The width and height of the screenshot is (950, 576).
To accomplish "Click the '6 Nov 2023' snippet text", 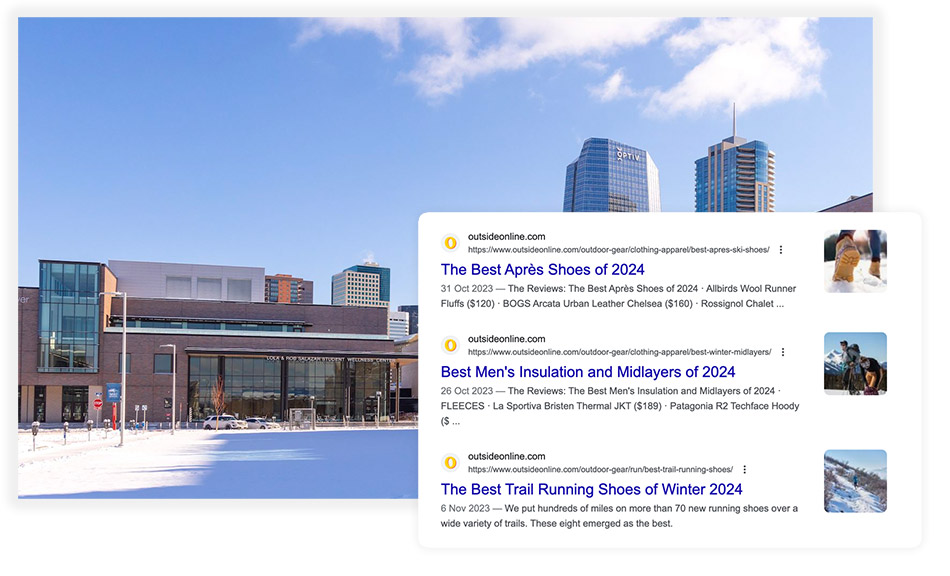I will 465,509.
